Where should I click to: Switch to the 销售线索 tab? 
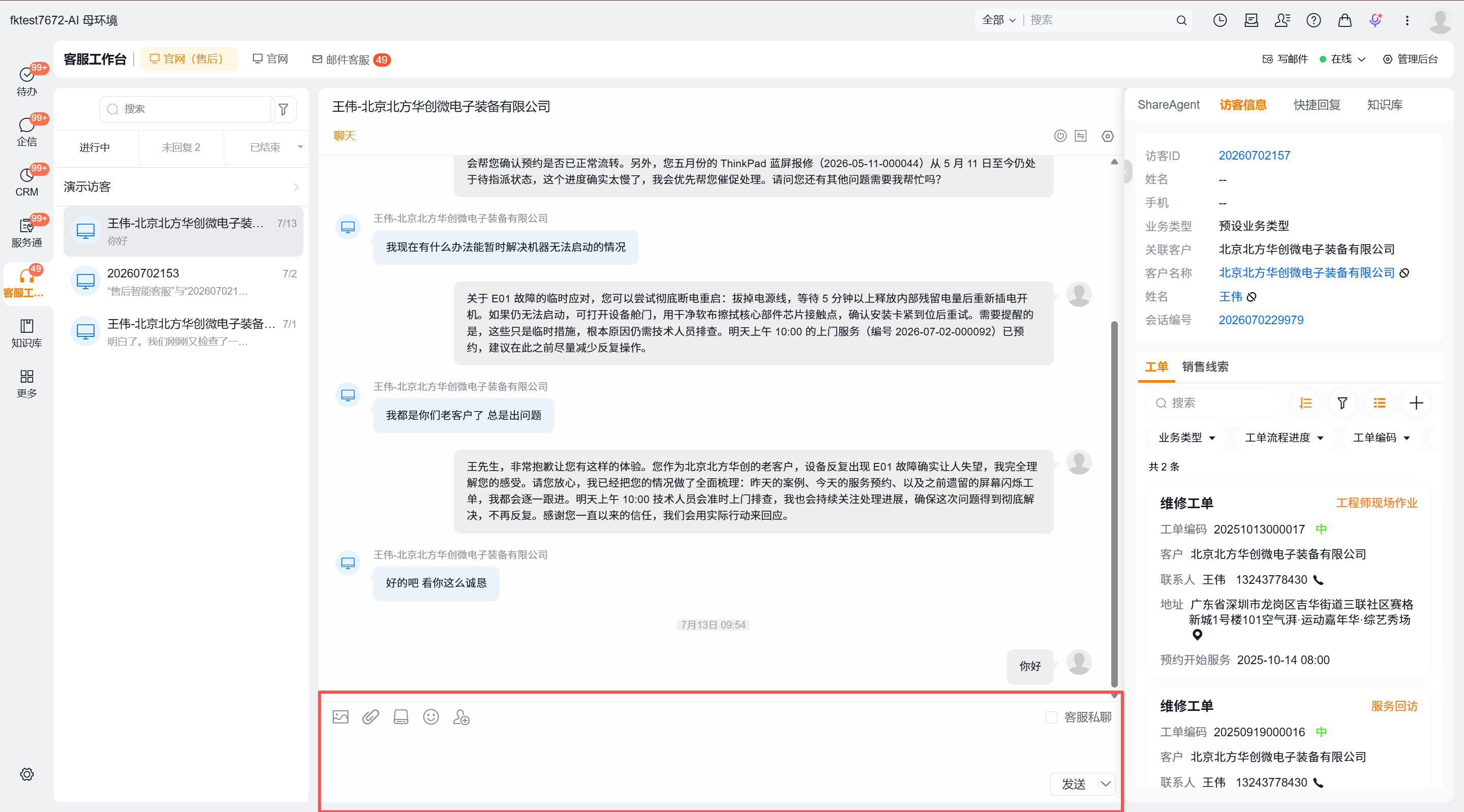(1205, 366)
